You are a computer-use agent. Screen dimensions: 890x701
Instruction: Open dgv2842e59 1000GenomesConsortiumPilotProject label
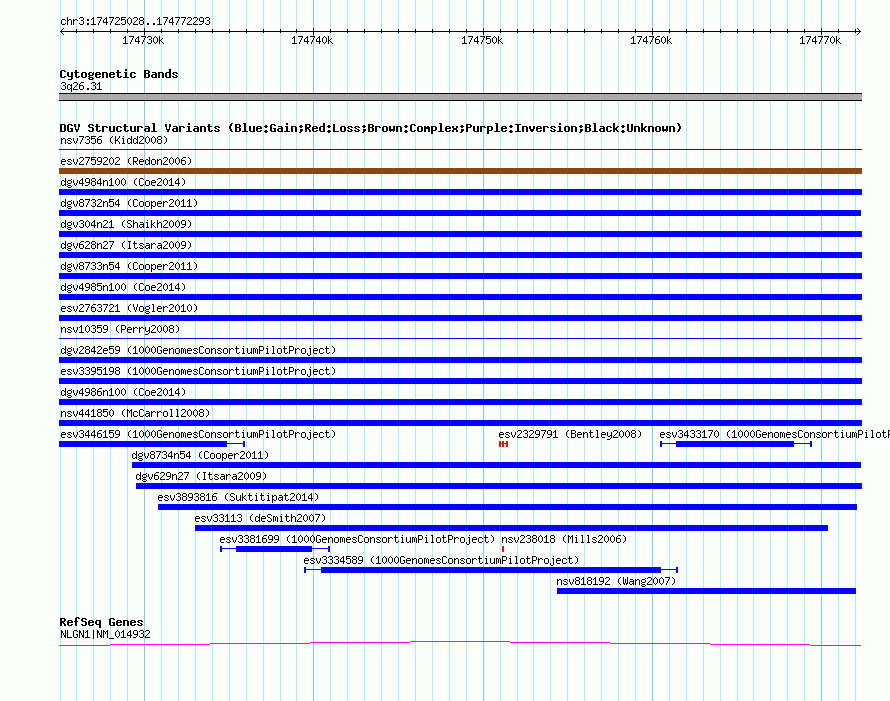point(198,350)
